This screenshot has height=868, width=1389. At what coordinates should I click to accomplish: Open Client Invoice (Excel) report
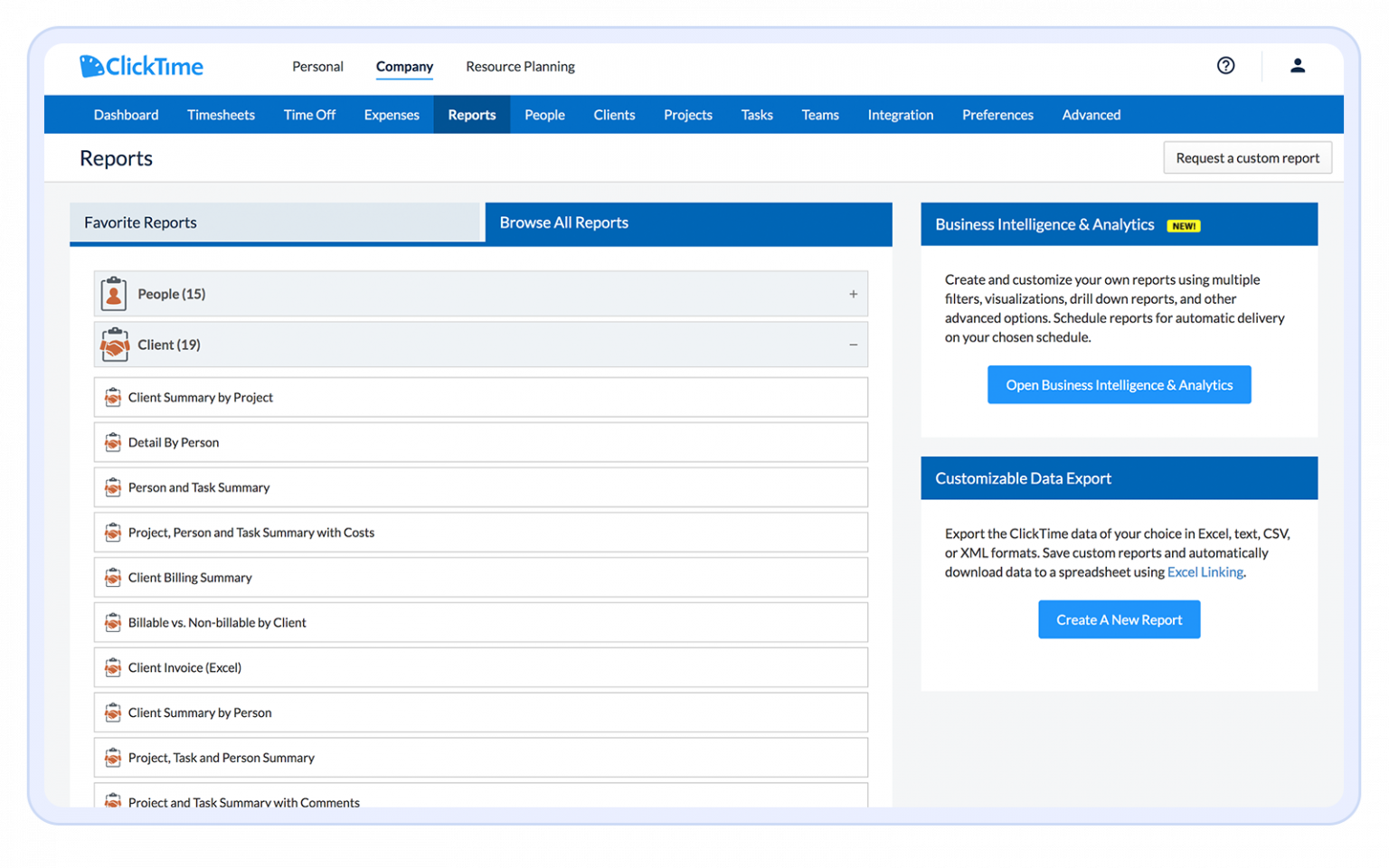point(480,667)
